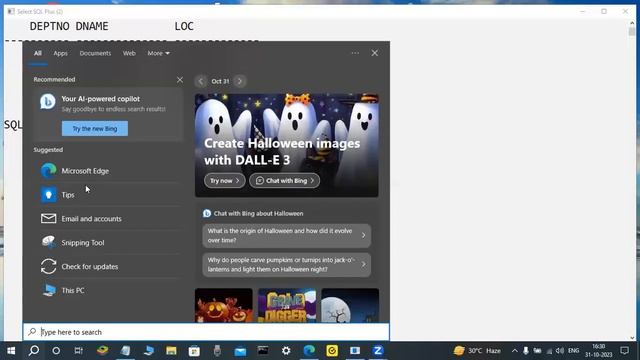
Task: Click SQL Plus window vertical scrollbar
Action: point(632,180)
